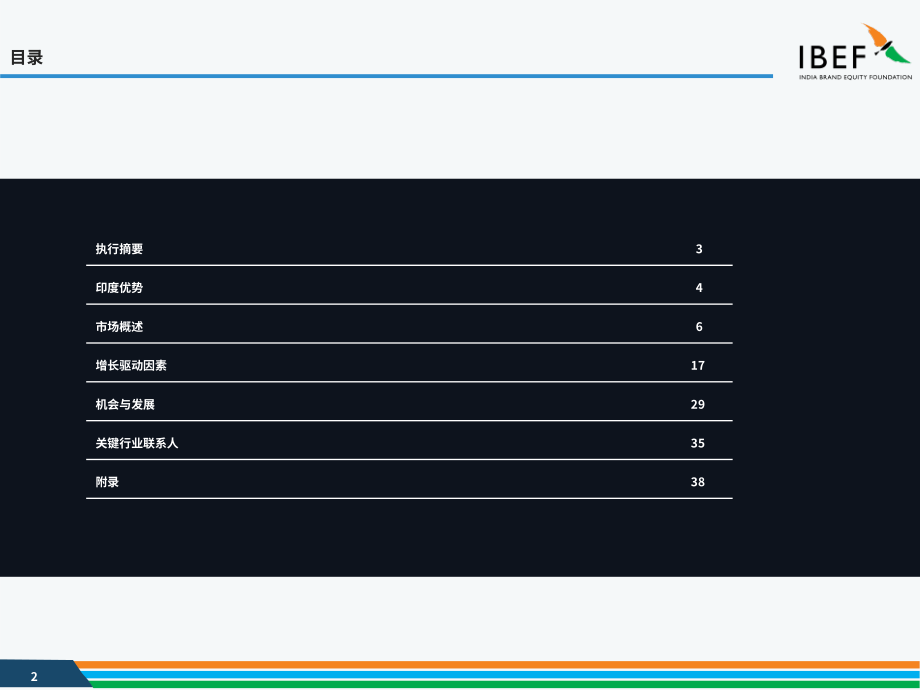Click the IBEF logo
The image size is (920, 690).
(855, 52)
